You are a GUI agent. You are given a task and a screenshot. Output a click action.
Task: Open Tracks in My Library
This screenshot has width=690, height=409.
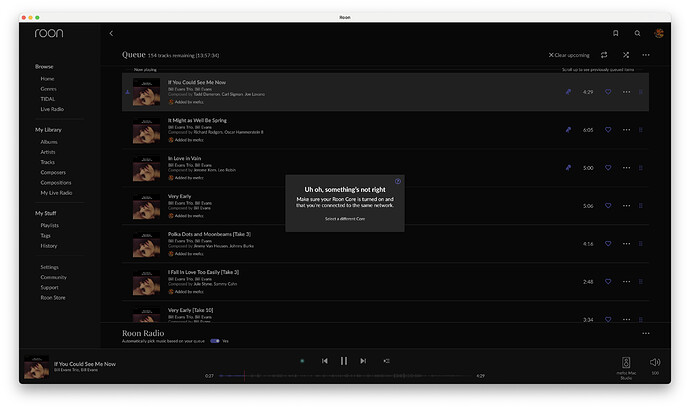[x=48, y=162]
